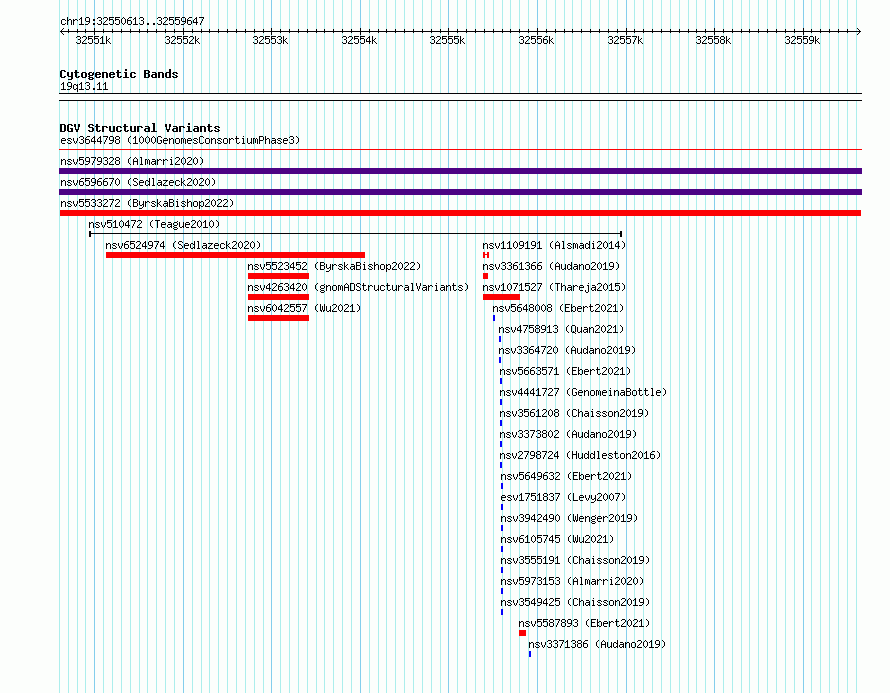Click the black span line under nsv510472

click(355, 234)
